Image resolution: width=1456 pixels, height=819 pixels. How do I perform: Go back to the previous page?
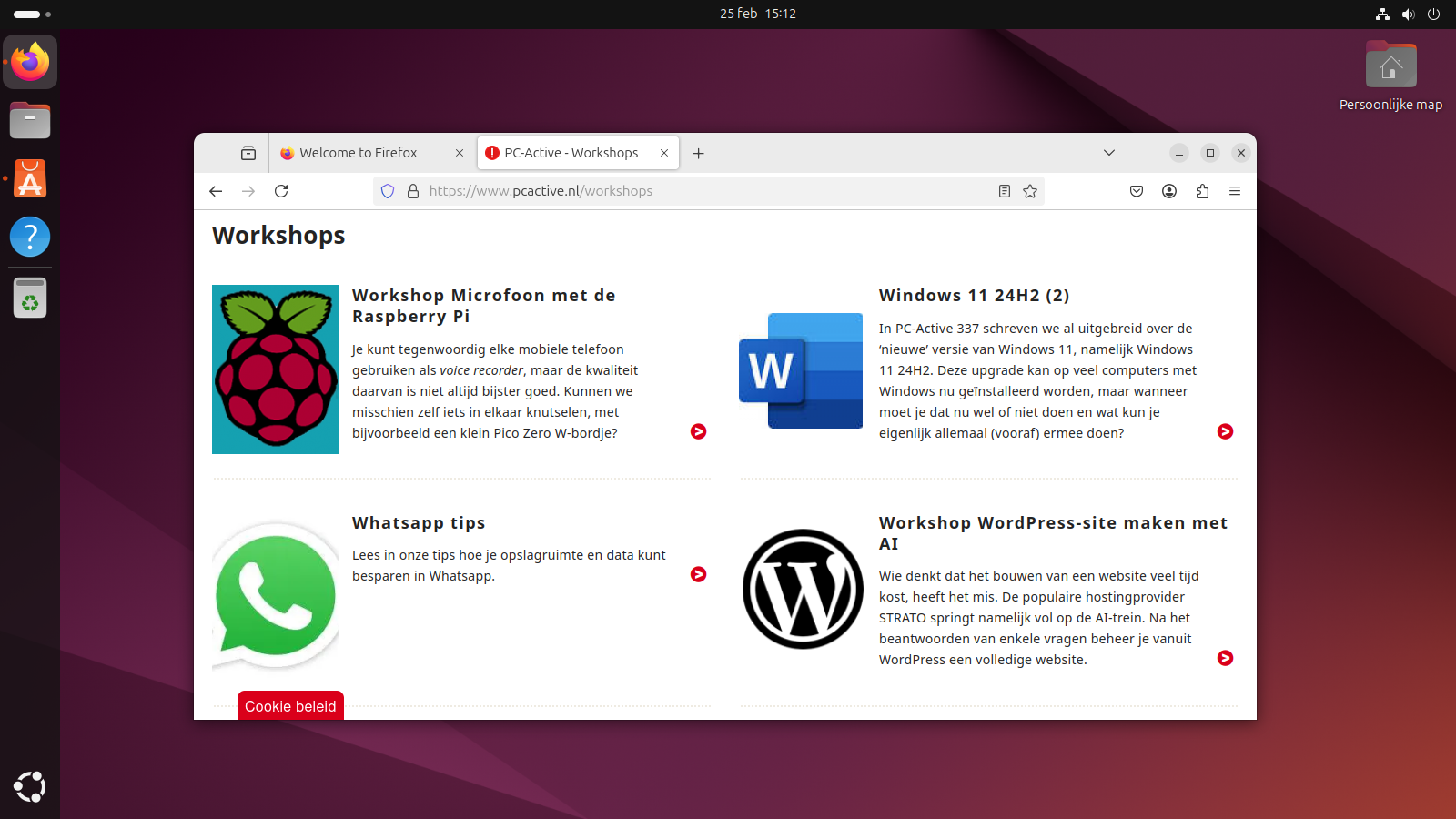(216, 191)
